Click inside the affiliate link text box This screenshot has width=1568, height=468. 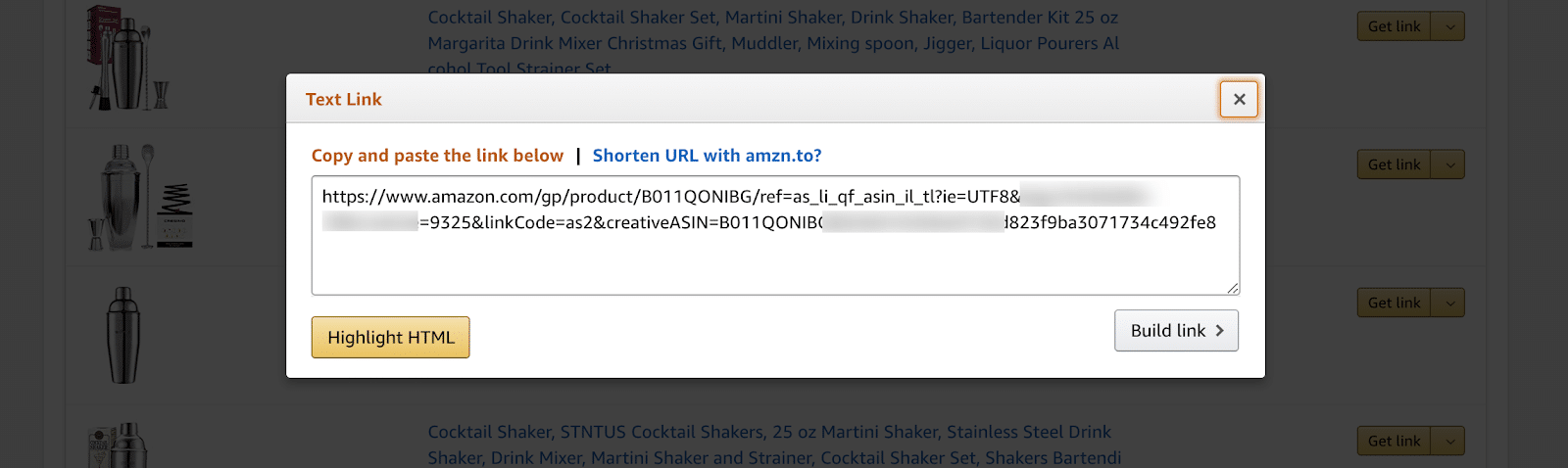(775, 235)
